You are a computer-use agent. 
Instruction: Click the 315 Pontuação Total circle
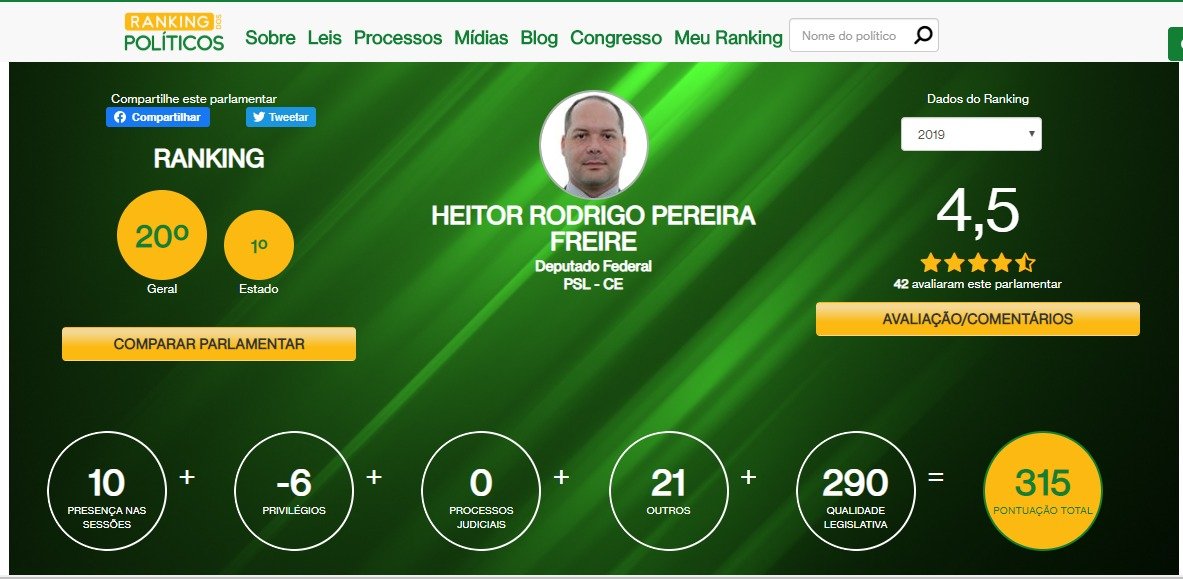[x=1043, y=491]
